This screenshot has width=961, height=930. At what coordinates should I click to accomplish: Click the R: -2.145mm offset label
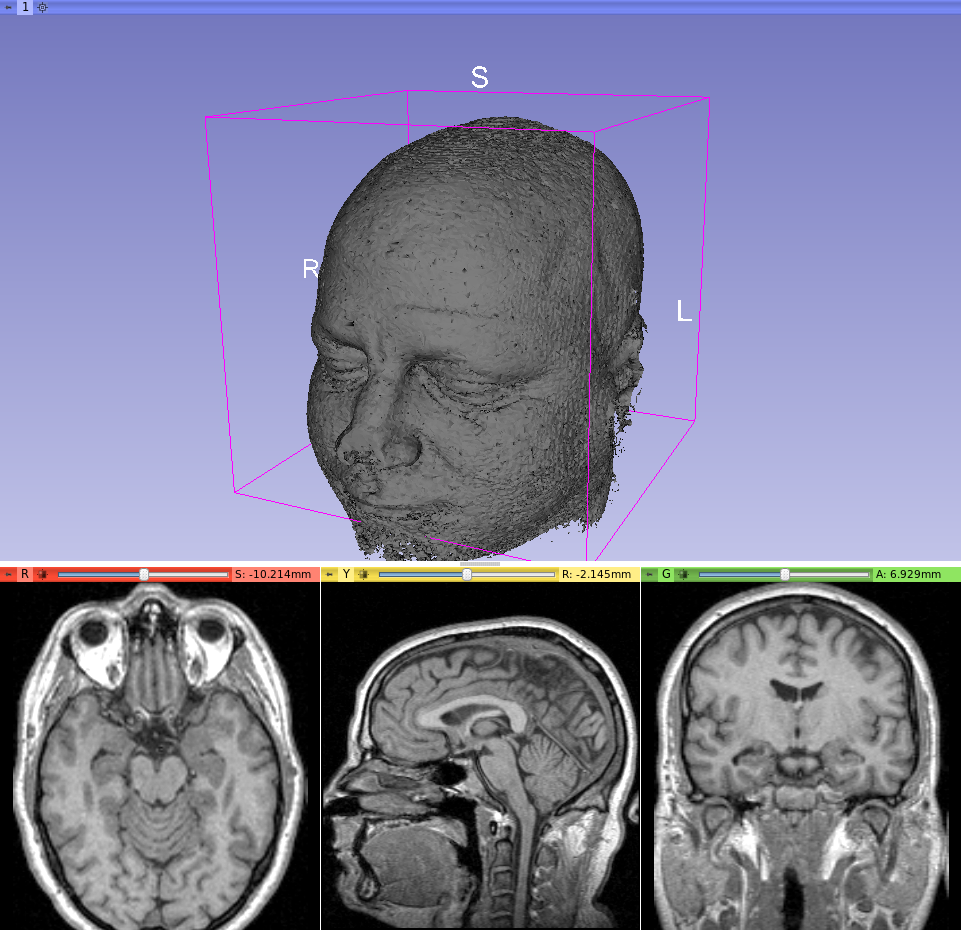pyautogui.click(x=600, y=574)
